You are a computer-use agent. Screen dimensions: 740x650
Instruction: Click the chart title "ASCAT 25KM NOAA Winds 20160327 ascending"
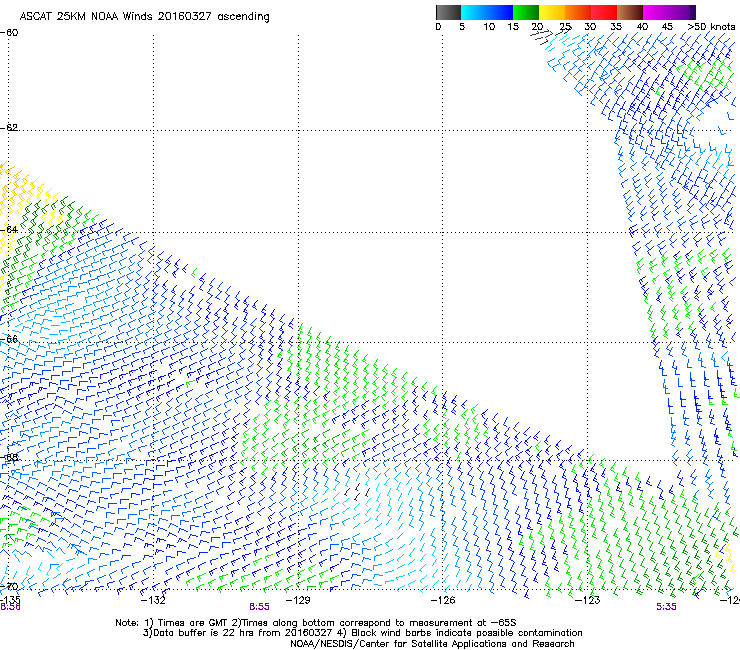point(144,17)
